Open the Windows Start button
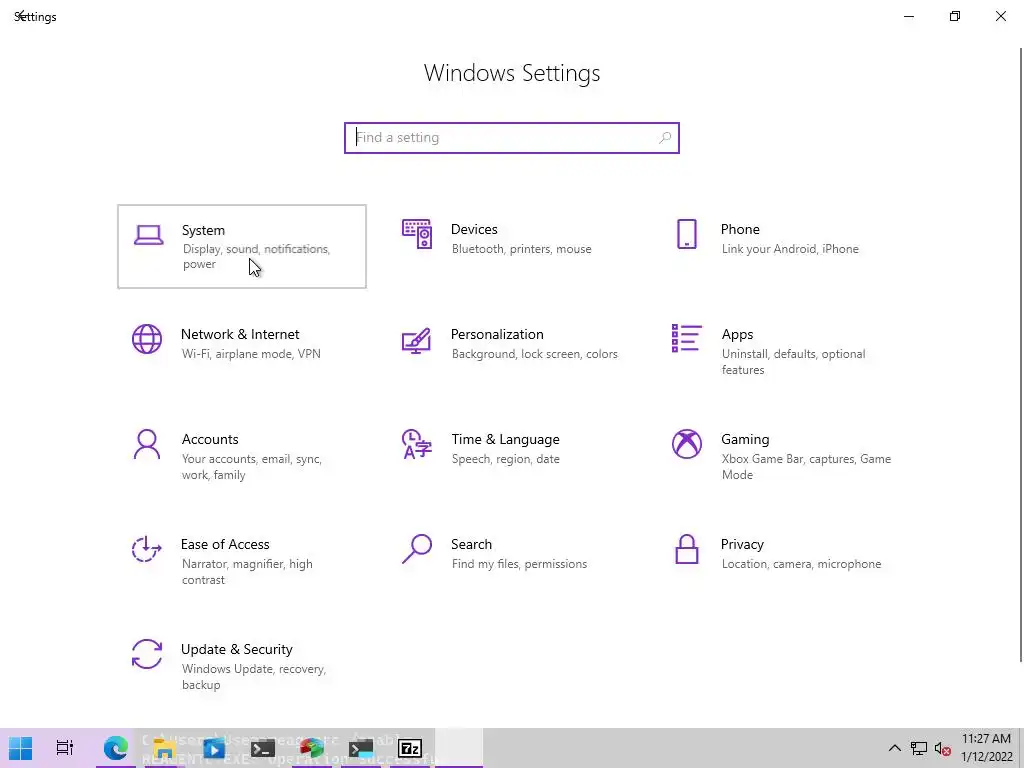Image resolution: width=1024 pixels, height=768 pixels. pos(20,748)
